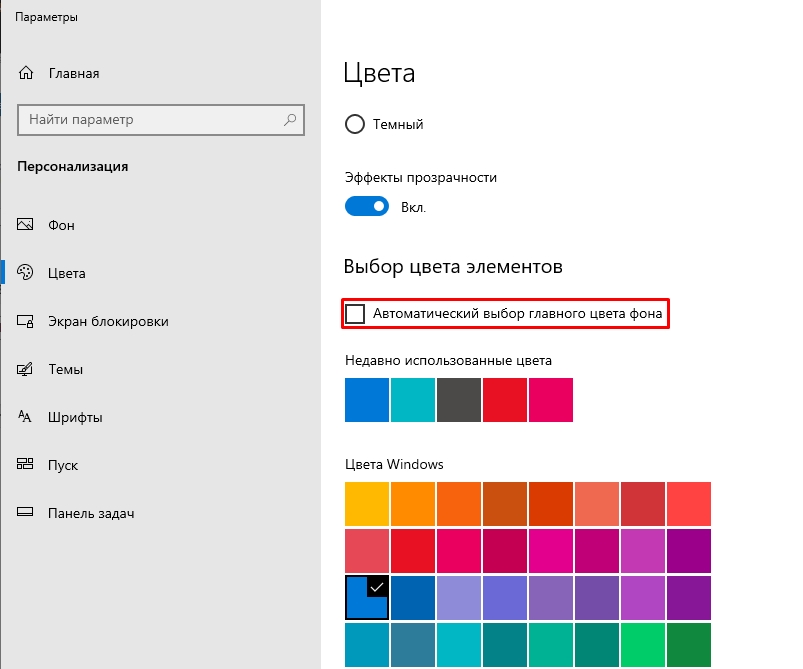This screenshot has width=803, height=669.
Task: Choose the salmon coral Windows color
Action: pos(597,504)
